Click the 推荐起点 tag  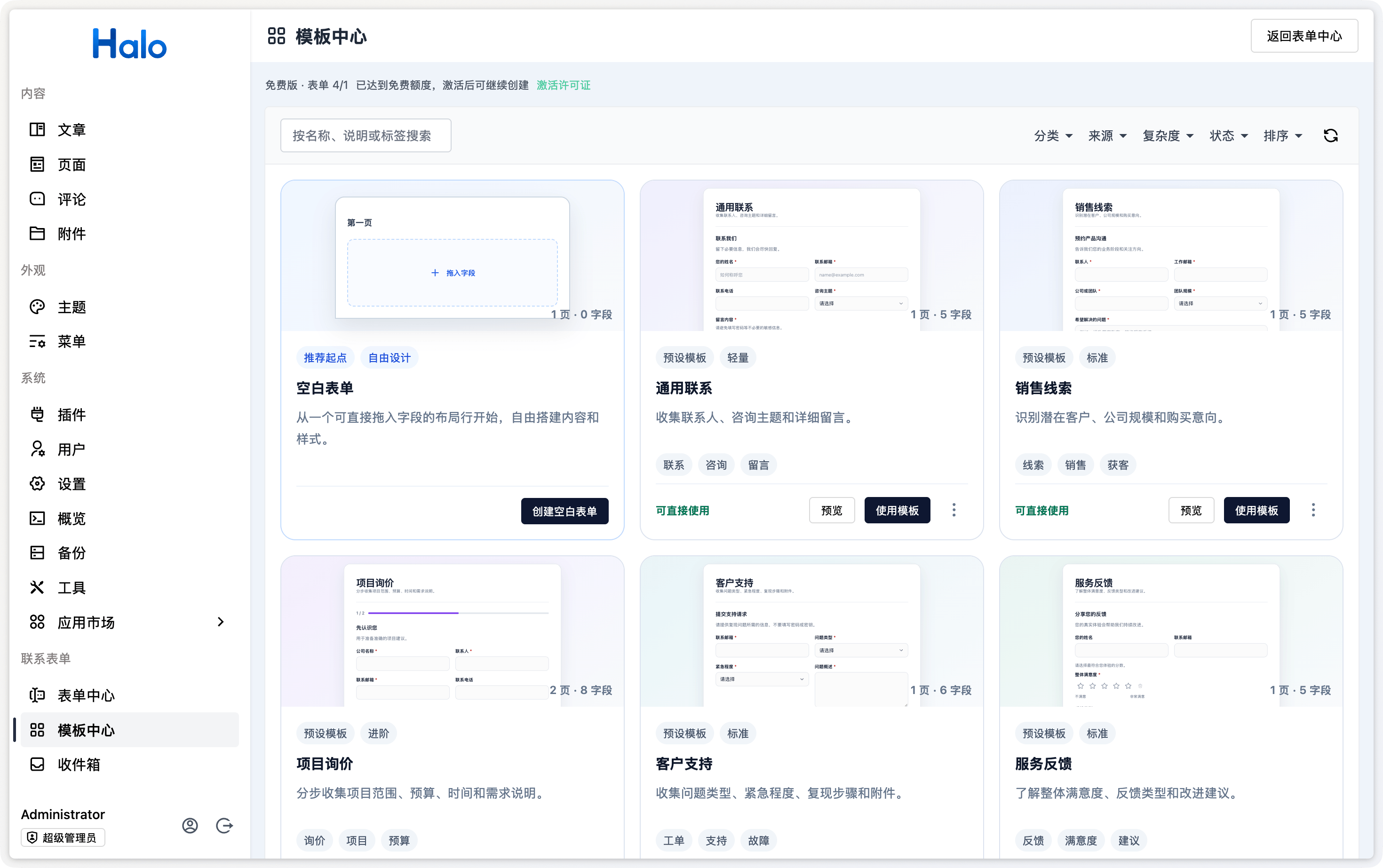click(325, 358)
